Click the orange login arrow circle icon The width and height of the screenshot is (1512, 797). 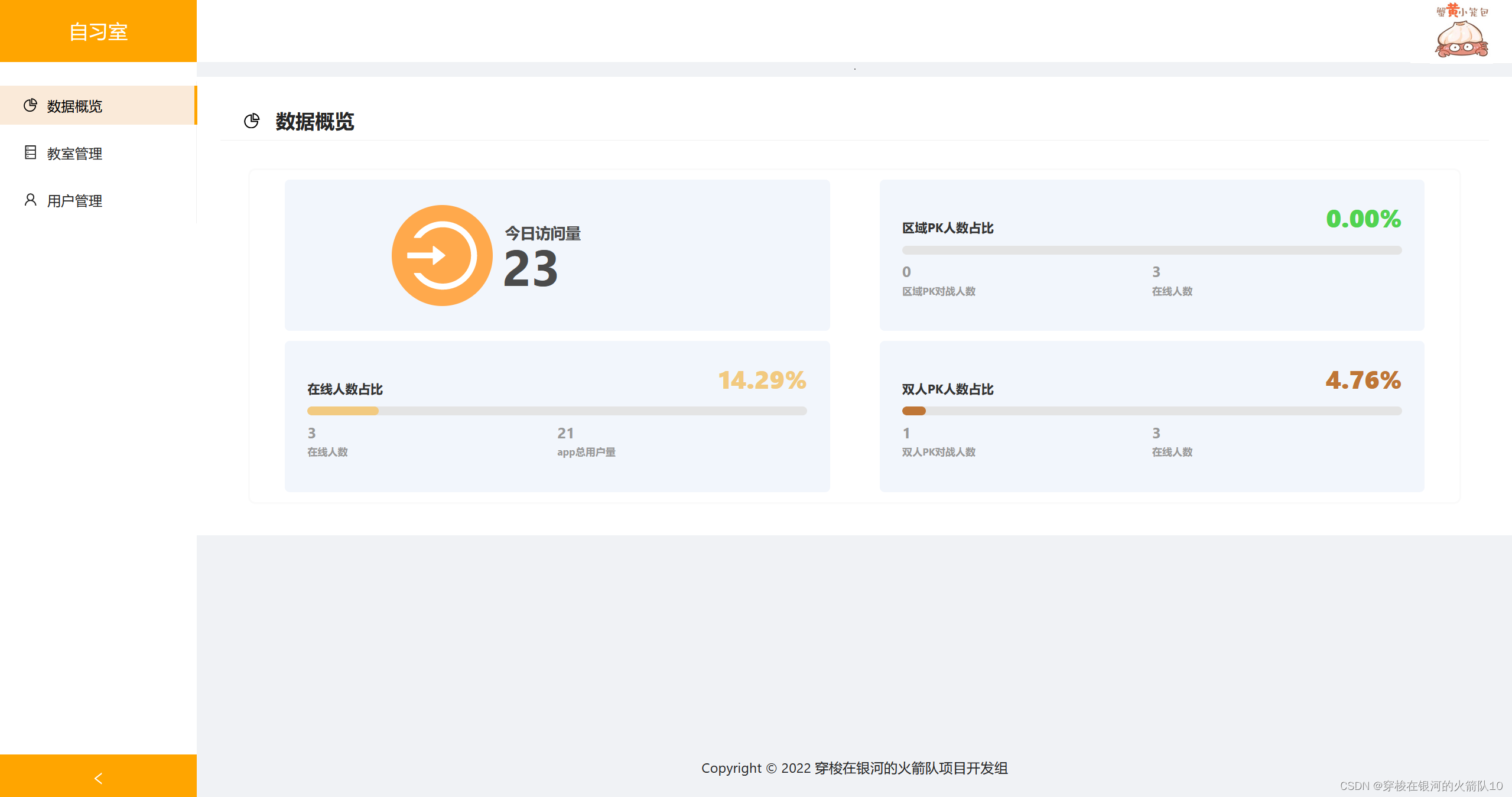(442, 255)
